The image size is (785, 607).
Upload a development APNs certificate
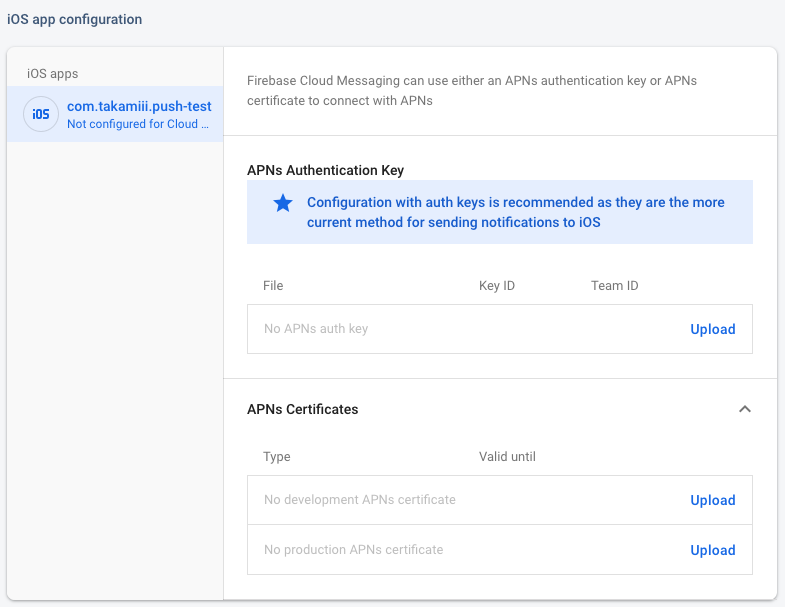(x=712, y=500)
